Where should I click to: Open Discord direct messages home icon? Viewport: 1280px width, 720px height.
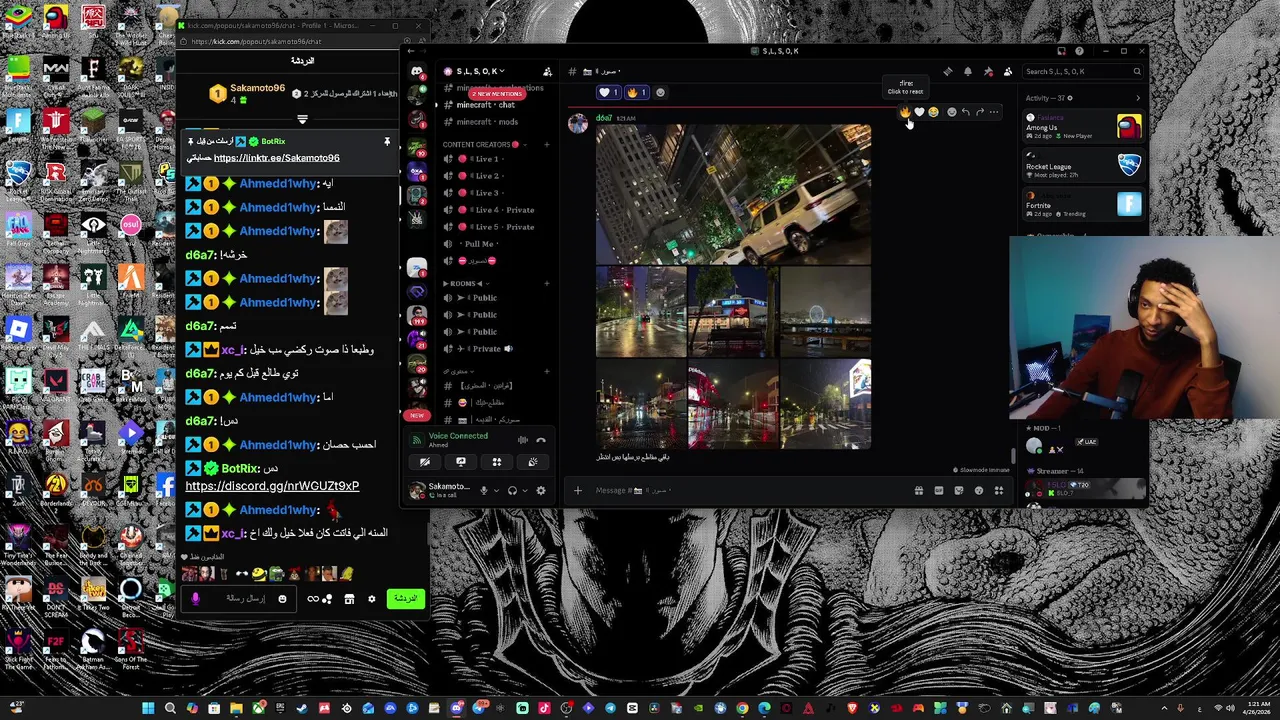pyautogui.click(x=417, y=71)
